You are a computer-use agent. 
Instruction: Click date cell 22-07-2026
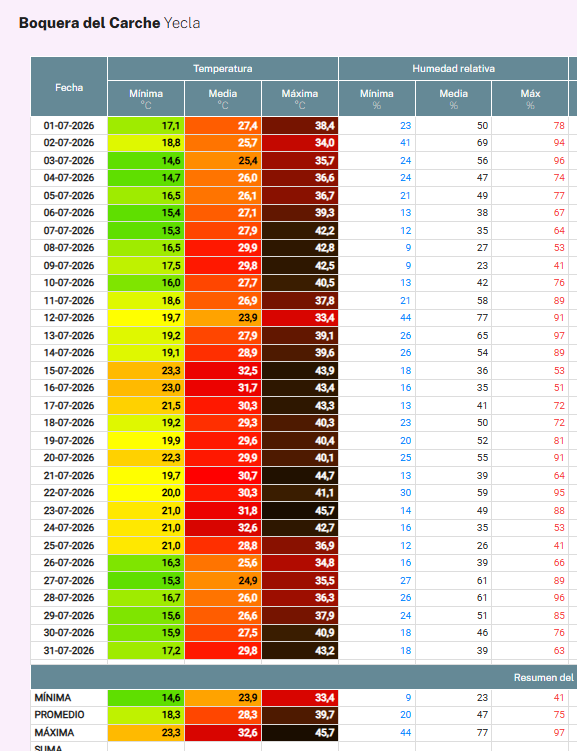pos(69,492)
